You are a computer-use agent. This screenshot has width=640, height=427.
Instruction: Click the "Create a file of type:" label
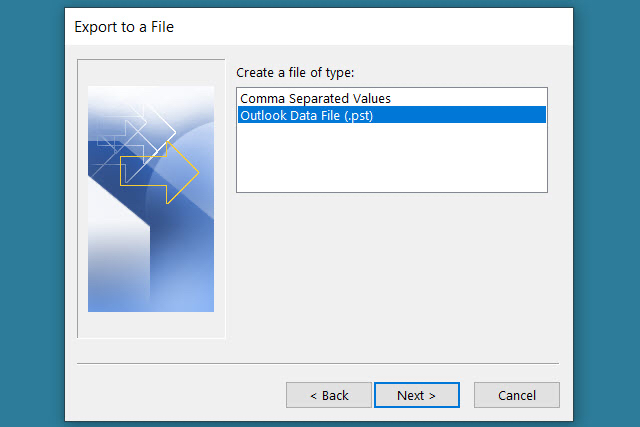coord(296,73)
